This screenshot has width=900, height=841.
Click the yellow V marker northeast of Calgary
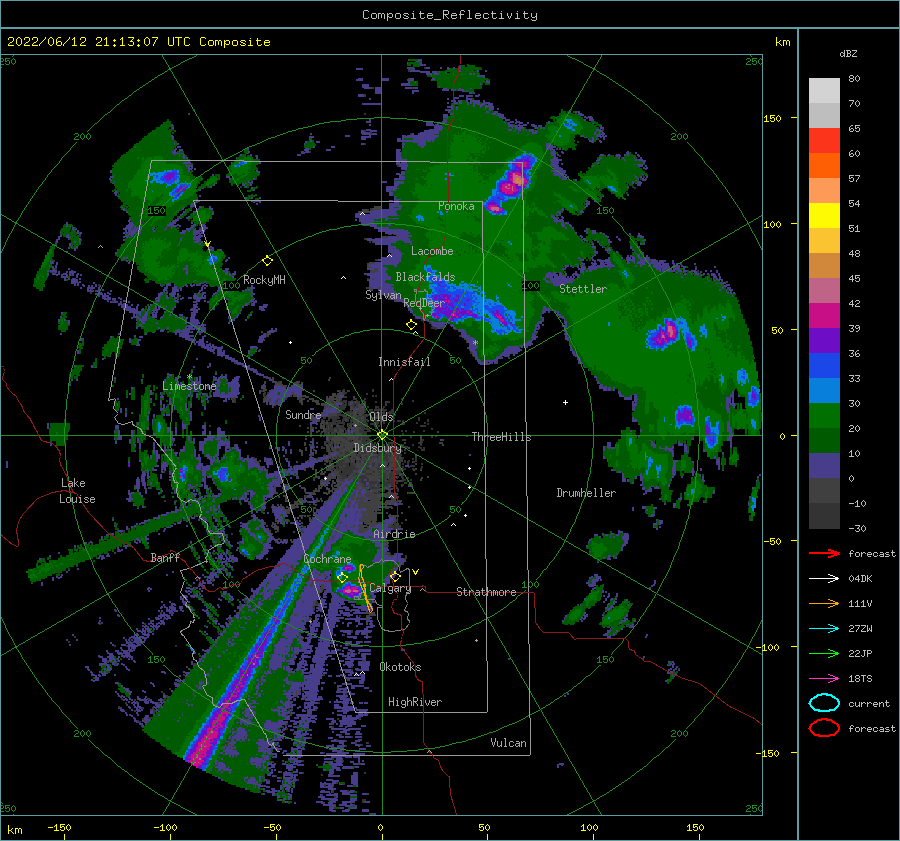[416, 572]
